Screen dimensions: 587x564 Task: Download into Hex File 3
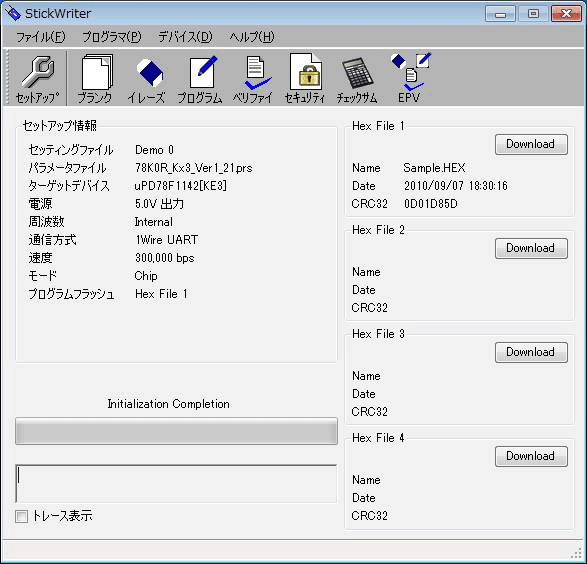pos(531,353)
